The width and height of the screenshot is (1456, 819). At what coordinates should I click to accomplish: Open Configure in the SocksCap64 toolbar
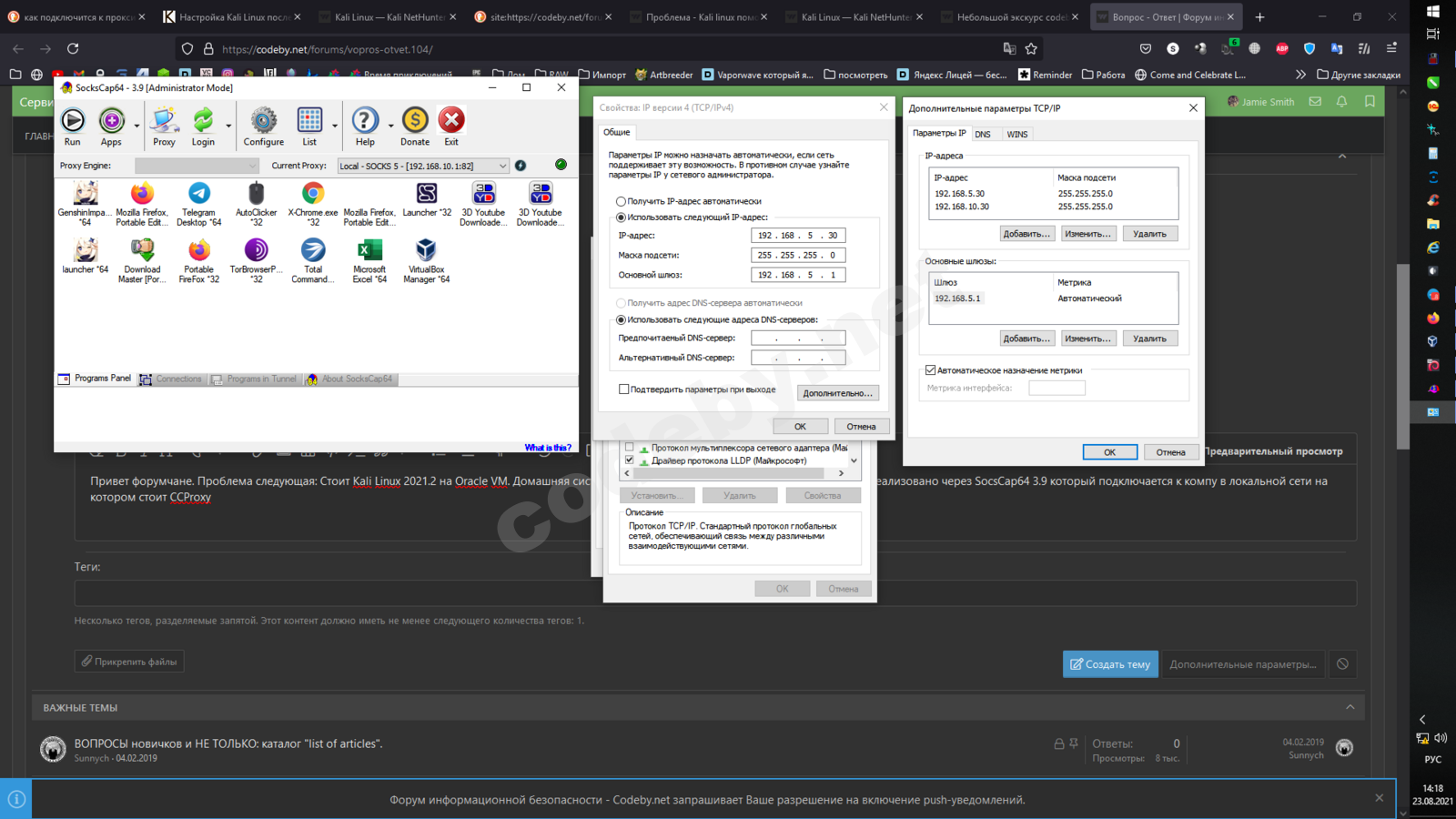point(264,120)
